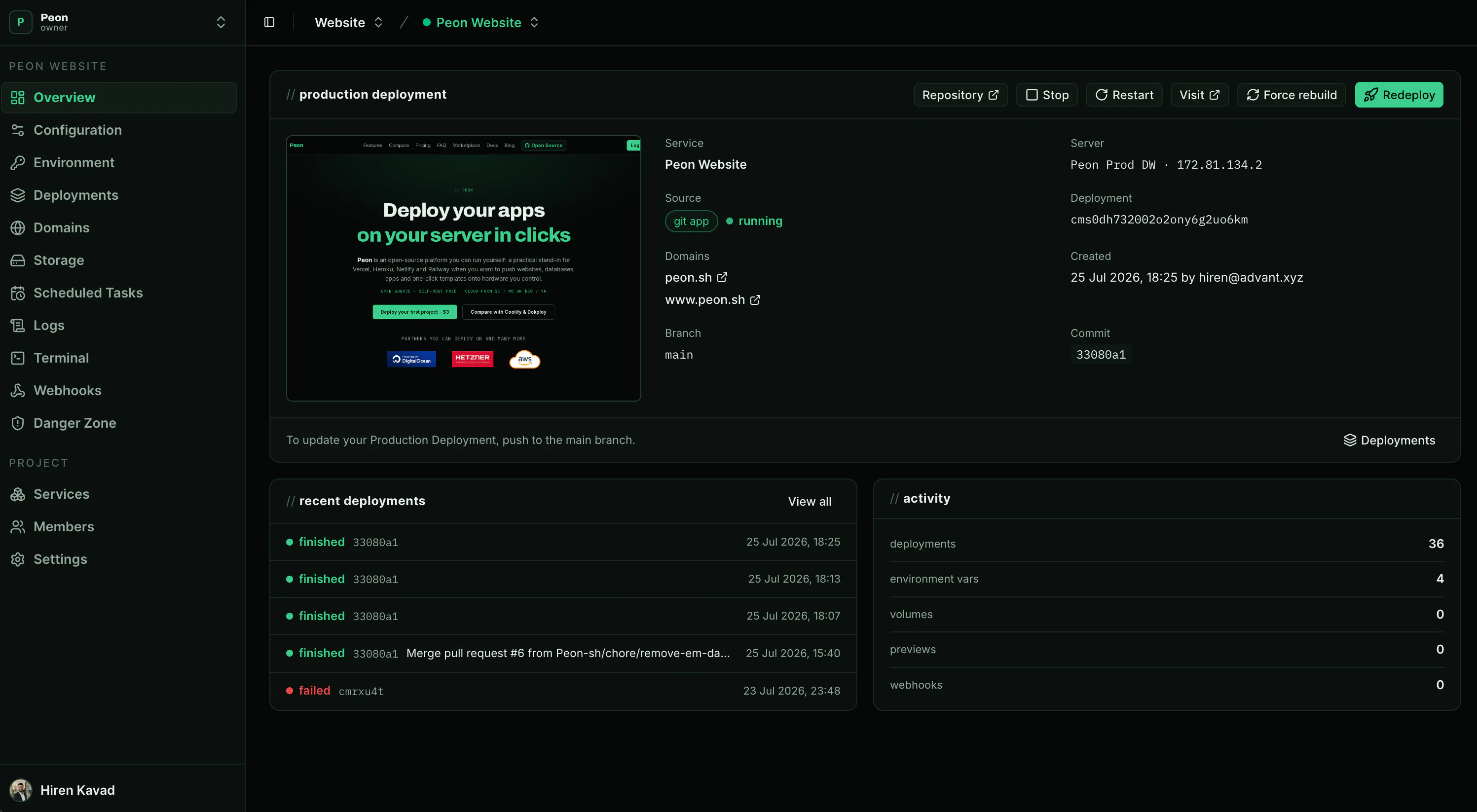Open the Website project dropdown
This screenshot has height=812, width=1477.
349,22
